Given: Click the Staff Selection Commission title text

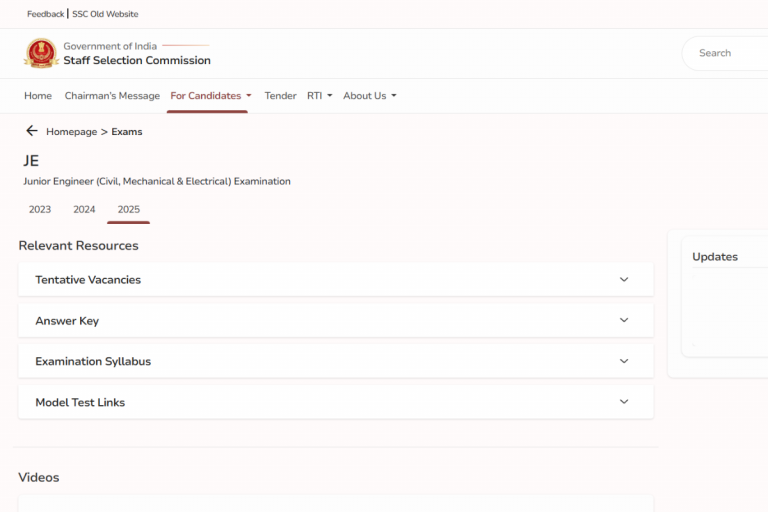Looking at the screenshot, I should point(137,60).
